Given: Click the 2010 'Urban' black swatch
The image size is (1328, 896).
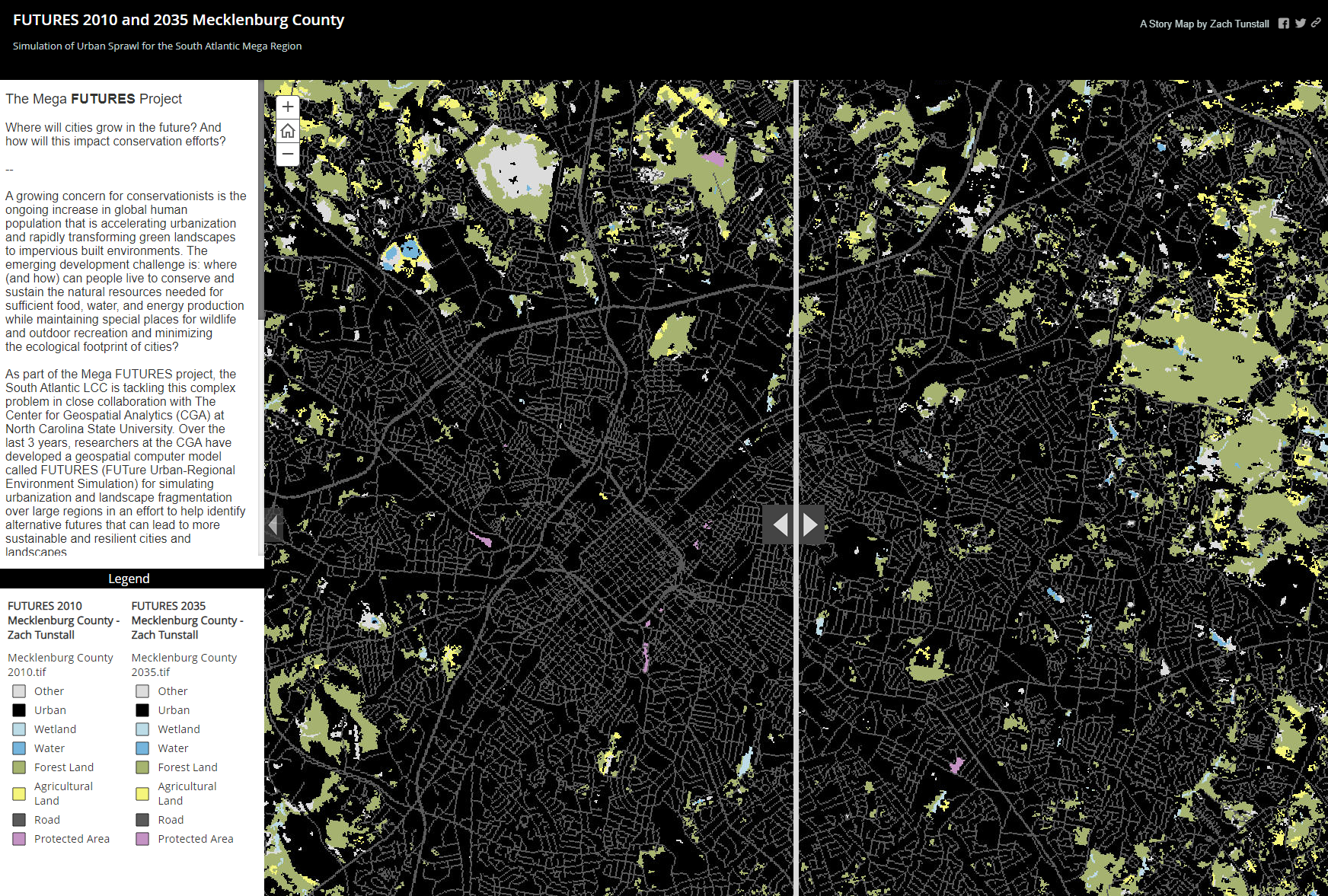Looking at the screenshot, I should coord(19,710).
